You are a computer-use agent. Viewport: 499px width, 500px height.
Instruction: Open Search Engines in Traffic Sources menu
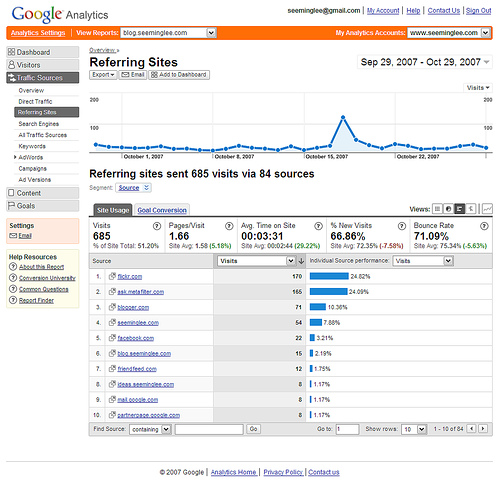(39, 124)
